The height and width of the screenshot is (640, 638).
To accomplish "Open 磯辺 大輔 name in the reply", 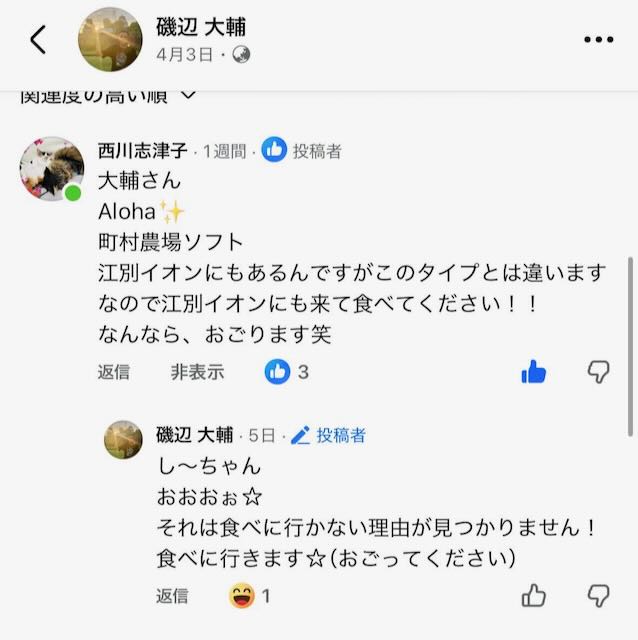I will (x=195, y=435).
